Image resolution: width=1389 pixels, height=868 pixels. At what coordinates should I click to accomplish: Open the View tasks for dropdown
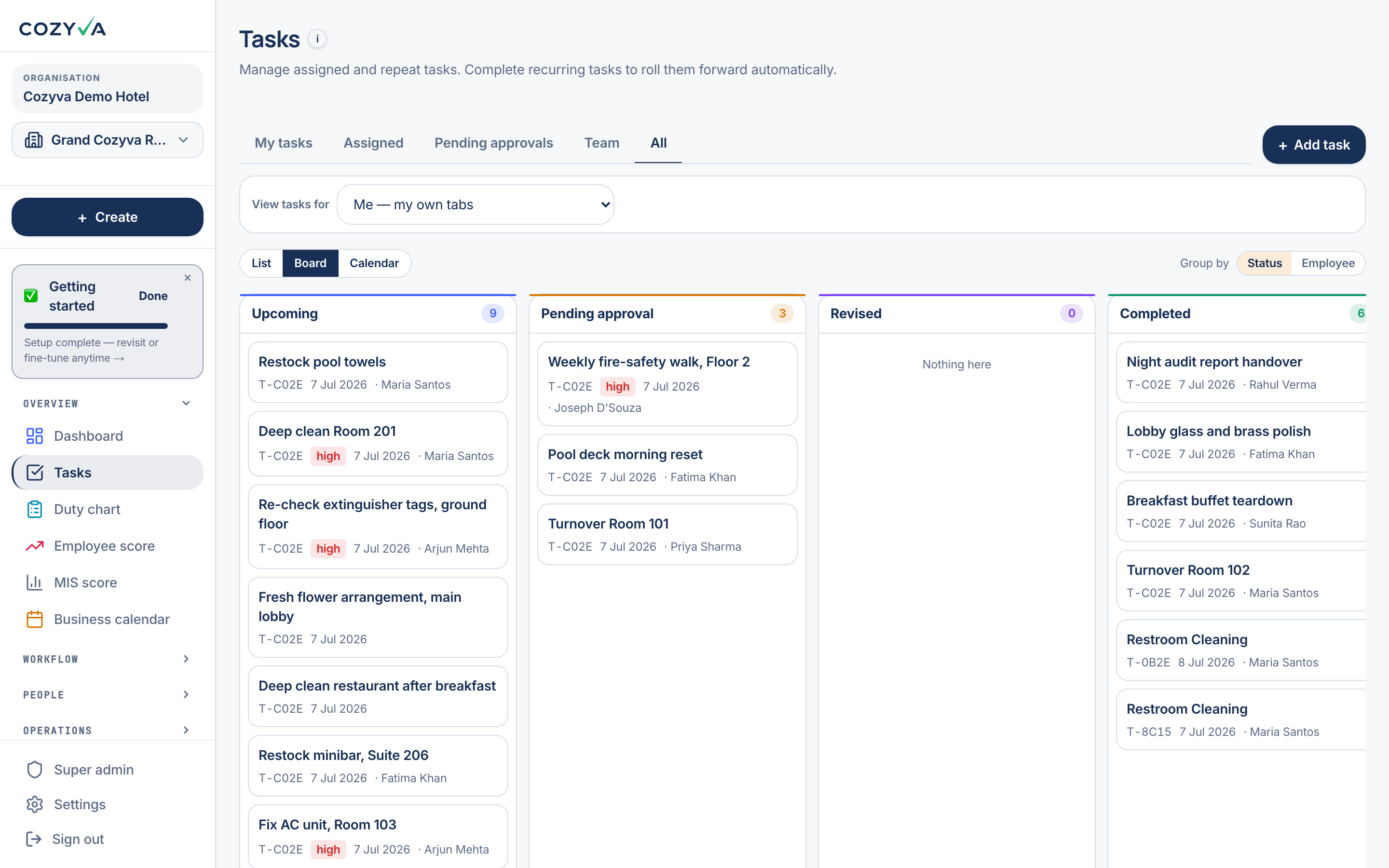[475, 204]
